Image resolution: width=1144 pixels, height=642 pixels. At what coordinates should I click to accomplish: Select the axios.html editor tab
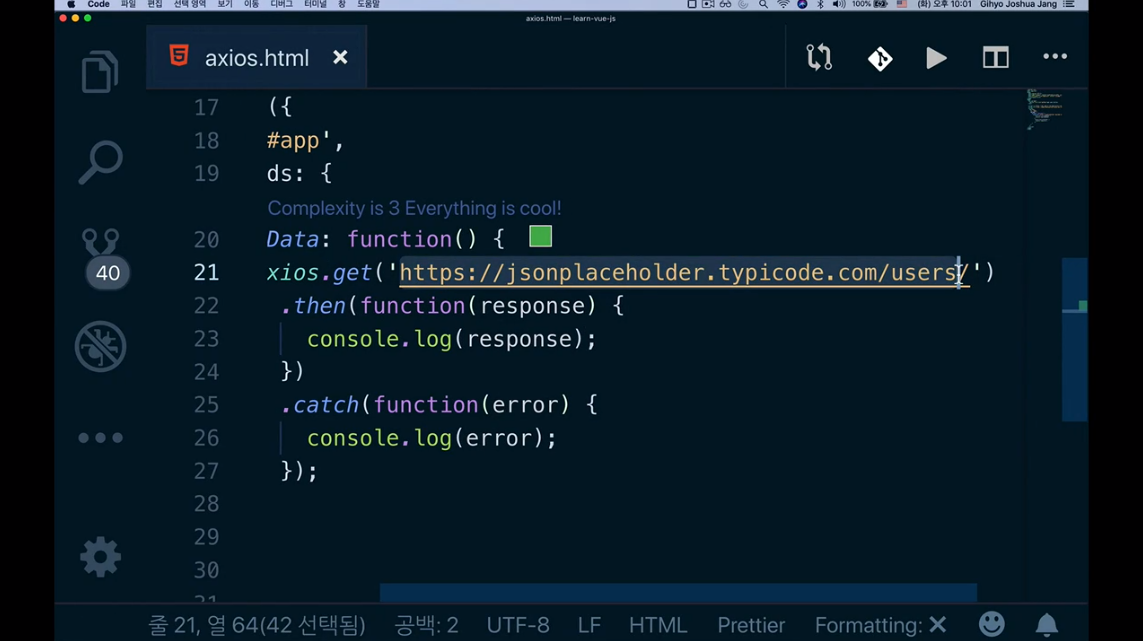tap(256, 58)
